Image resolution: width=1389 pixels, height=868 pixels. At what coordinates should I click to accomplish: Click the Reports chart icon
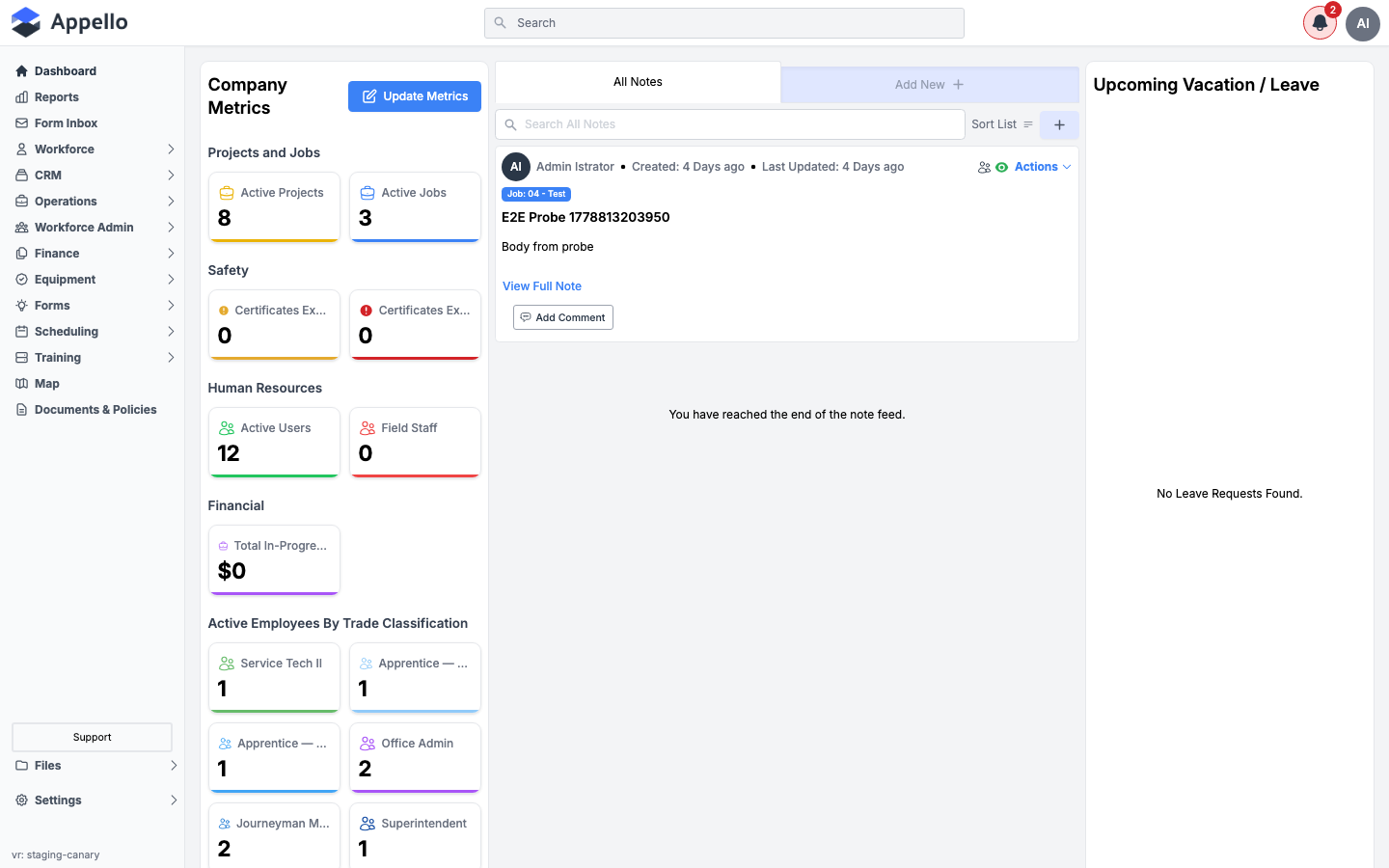[x=21, y=97]
